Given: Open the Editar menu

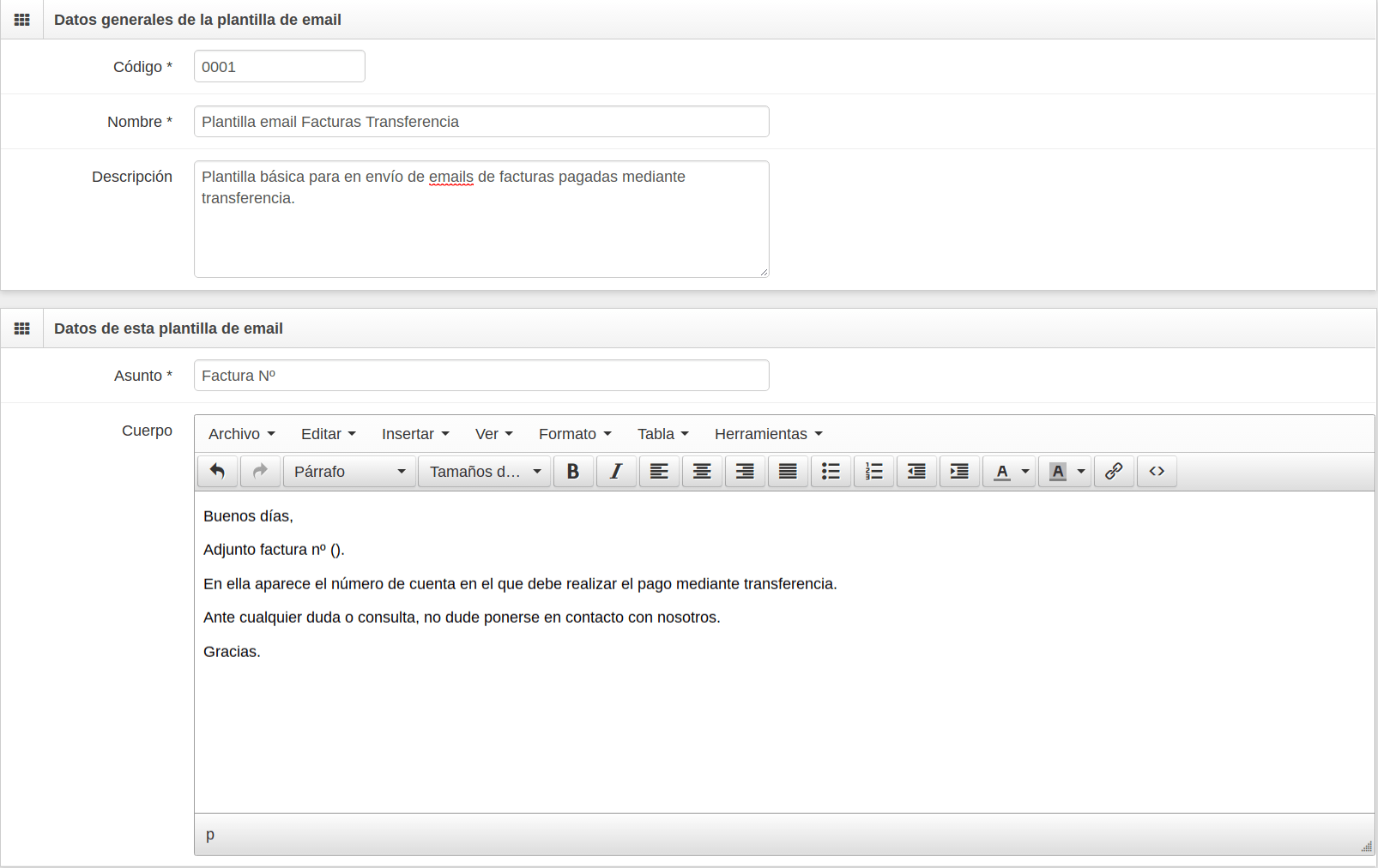Looking at the screenshot, I should (x=328, y=434).
